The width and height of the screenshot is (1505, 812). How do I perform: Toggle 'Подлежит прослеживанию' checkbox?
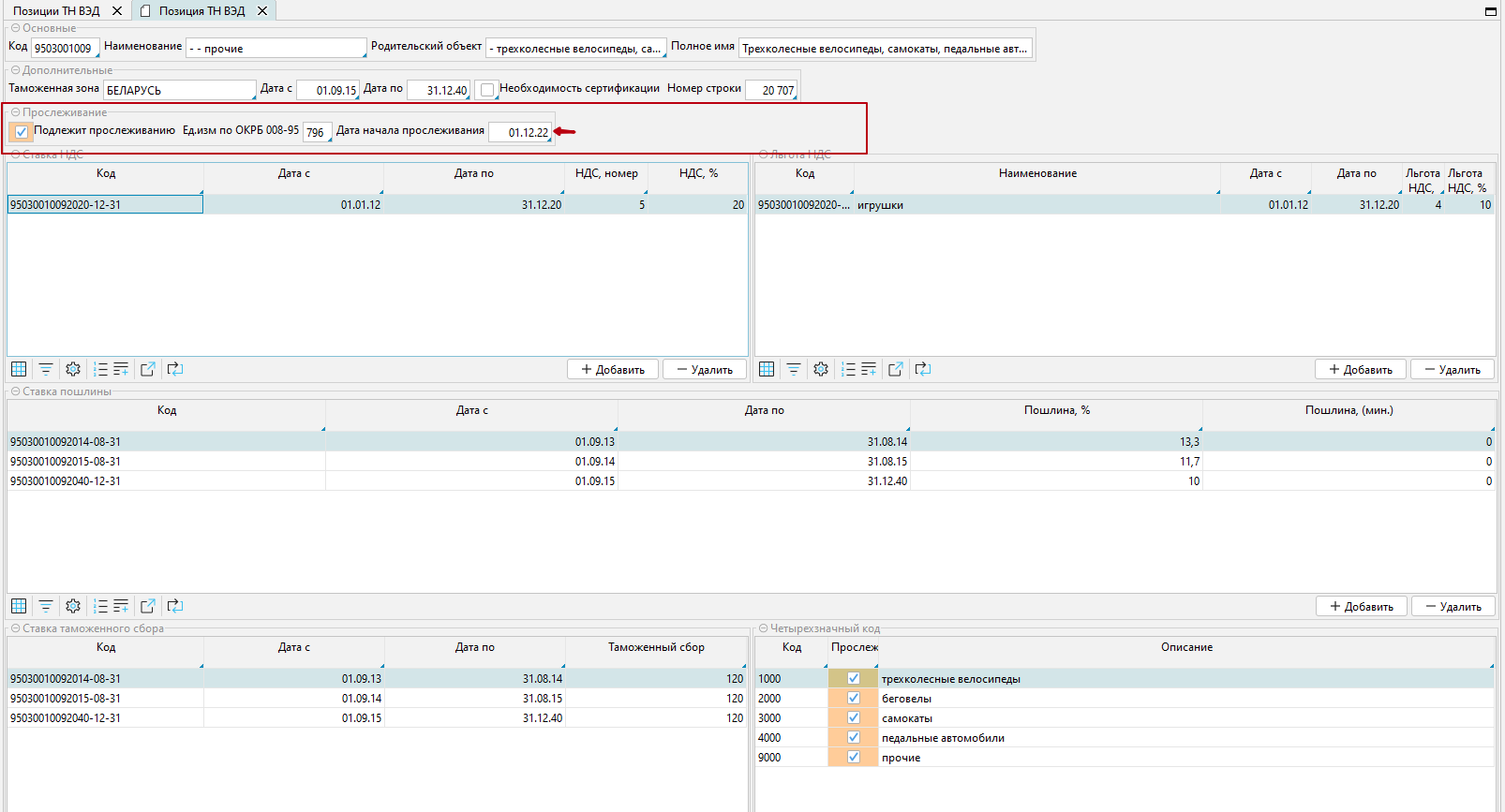tap(22, 132)
